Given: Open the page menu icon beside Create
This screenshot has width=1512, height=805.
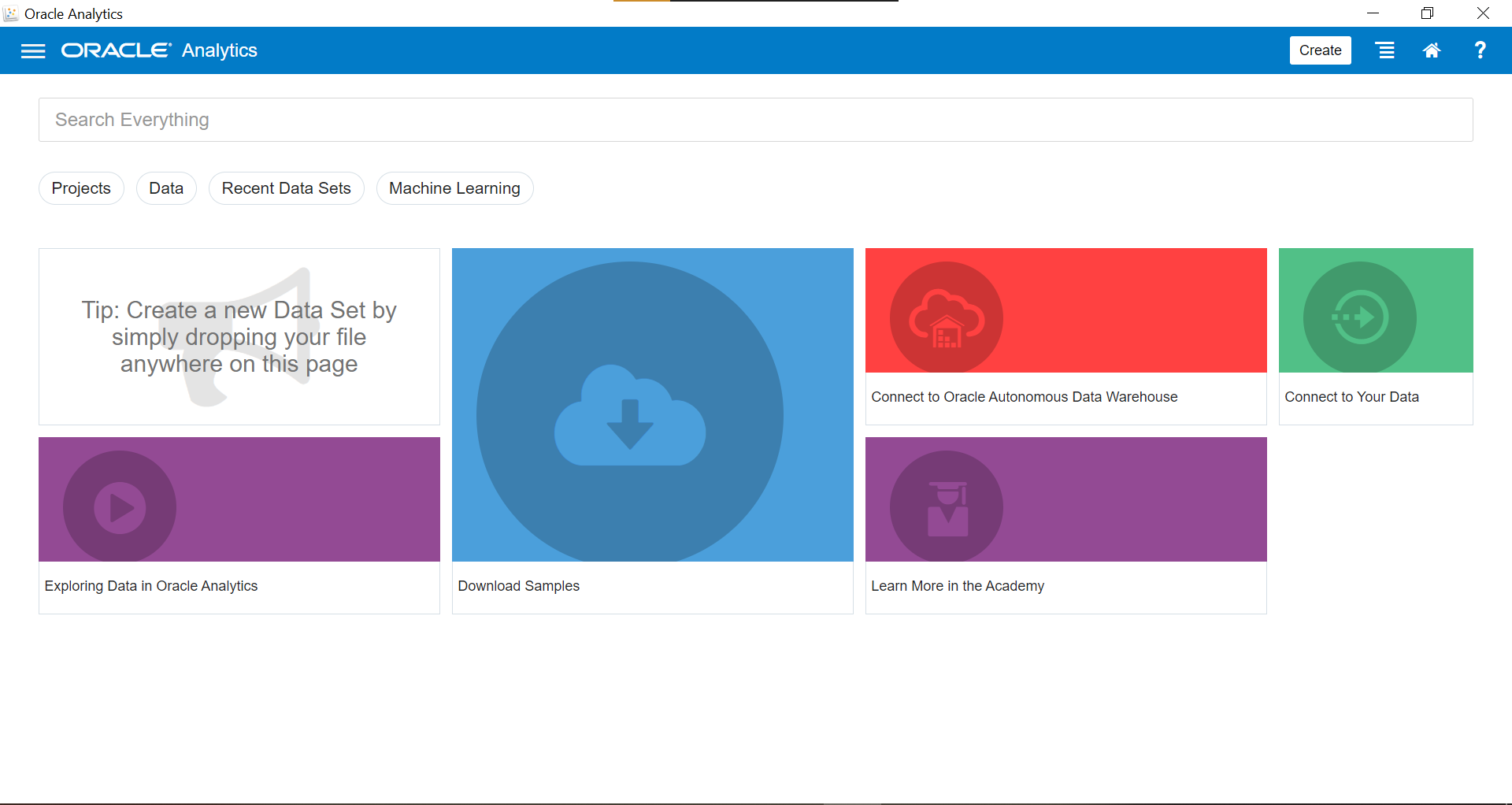Looking at the screenshot, I should [x=1385, y=50].
